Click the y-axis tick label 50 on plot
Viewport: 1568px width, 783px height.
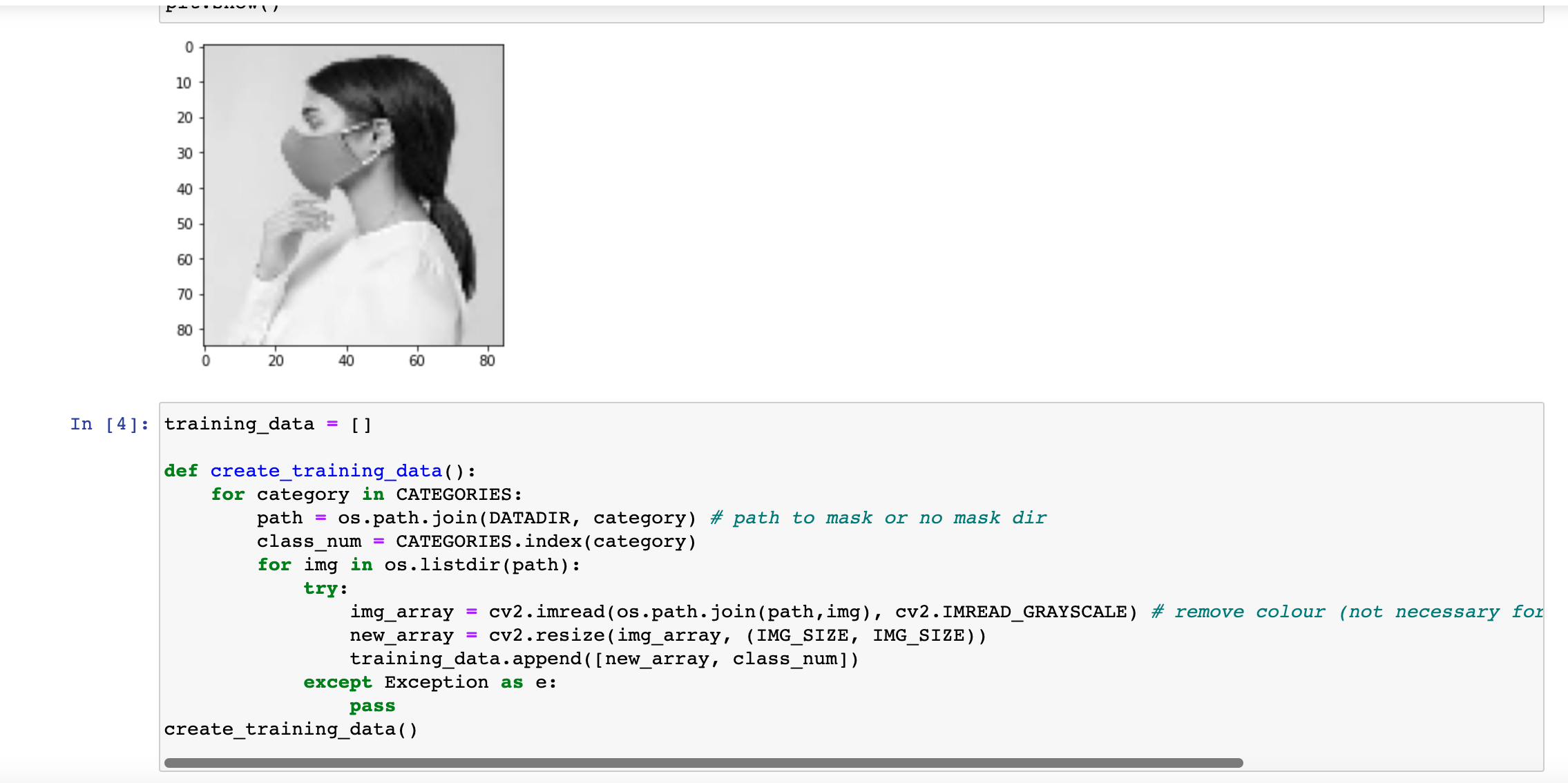pyautogui.click(x=184, y=224)
